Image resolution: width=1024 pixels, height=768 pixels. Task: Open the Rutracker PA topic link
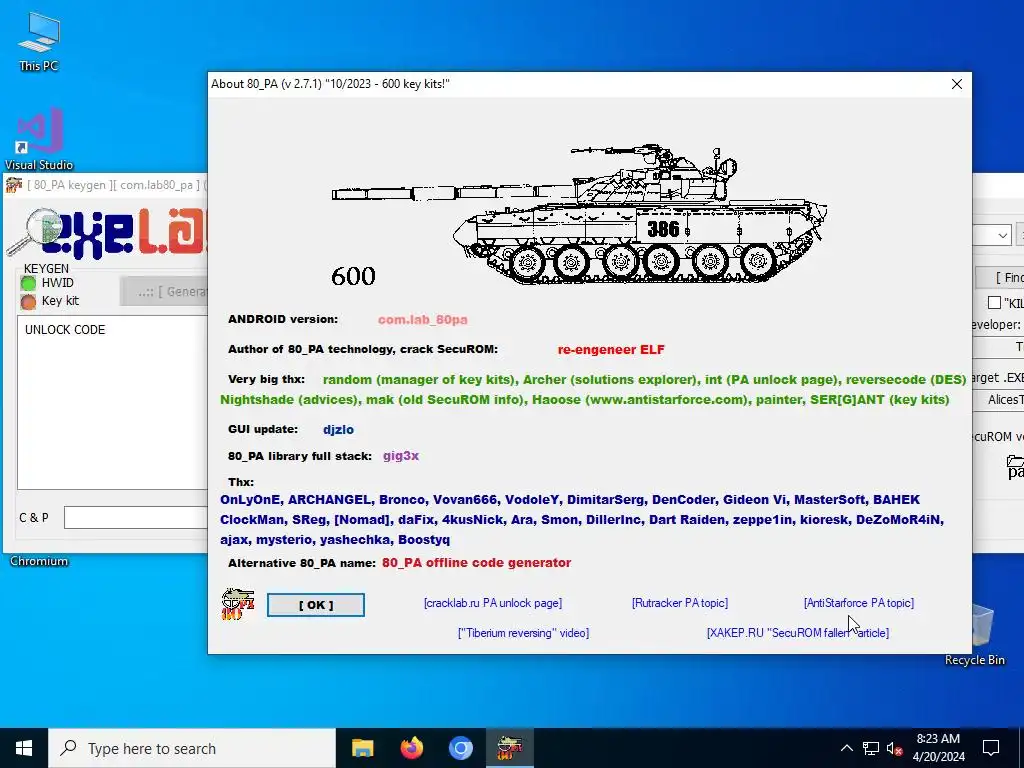(x=679, y=603)
